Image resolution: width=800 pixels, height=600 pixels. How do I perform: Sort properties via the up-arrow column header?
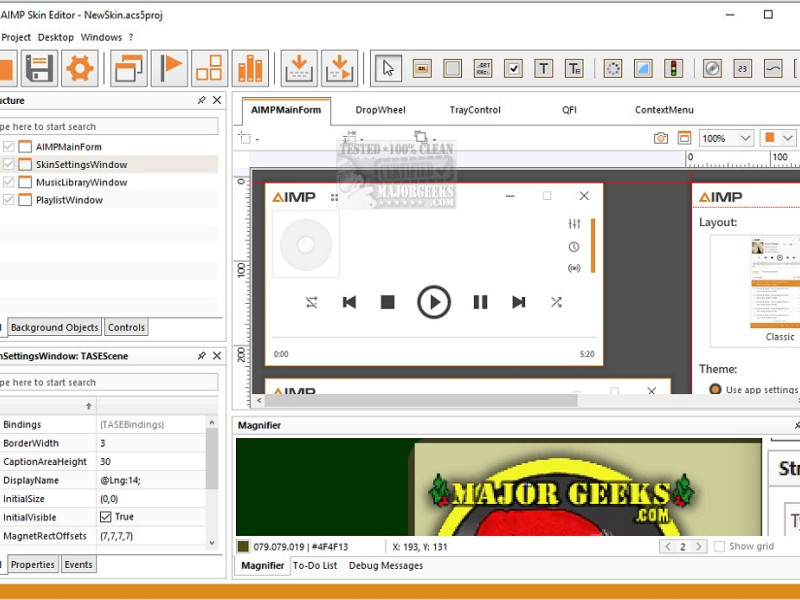(x=89, y=406)
